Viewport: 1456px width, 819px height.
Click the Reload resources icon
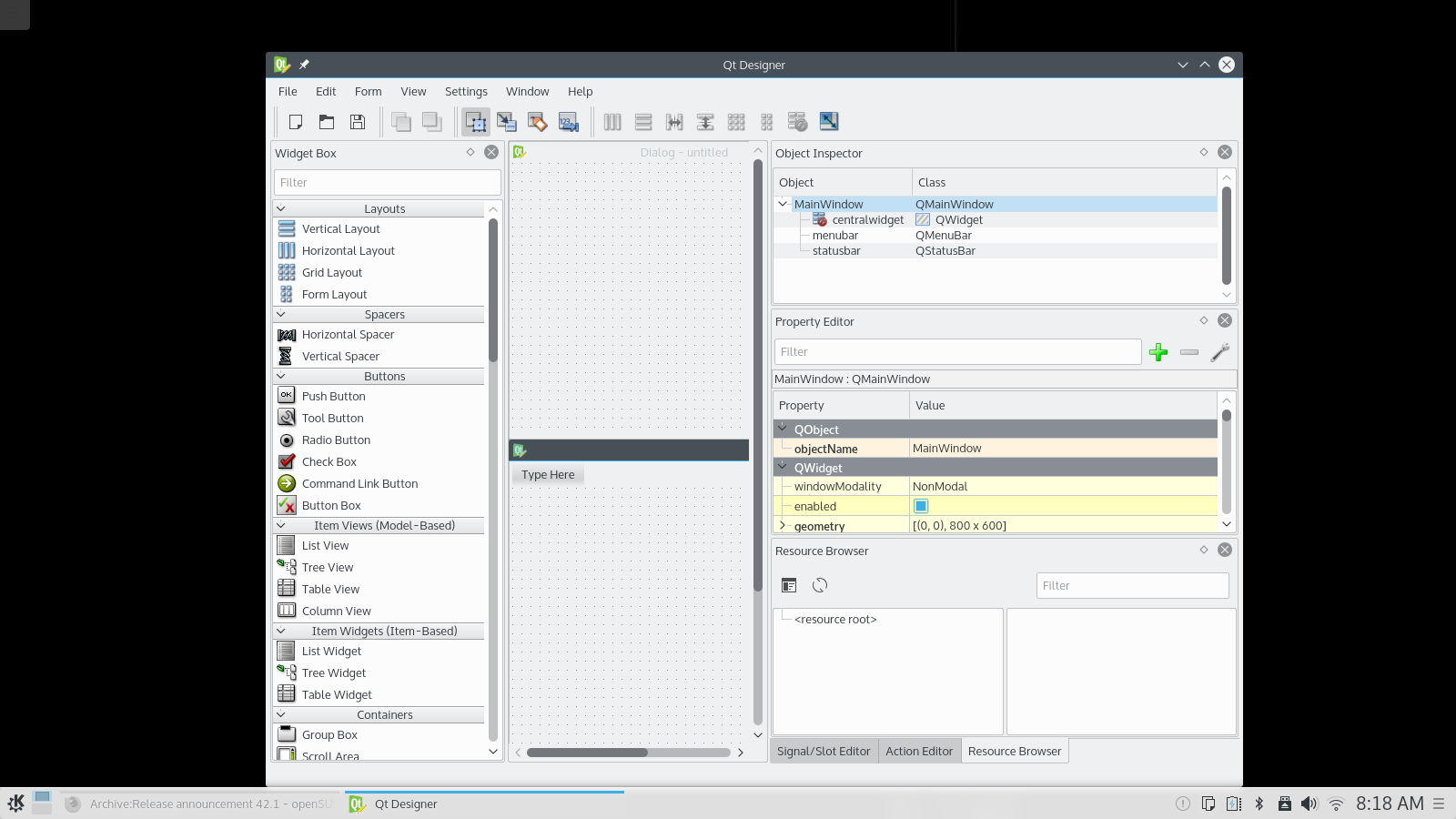click(x=820, y=585)
